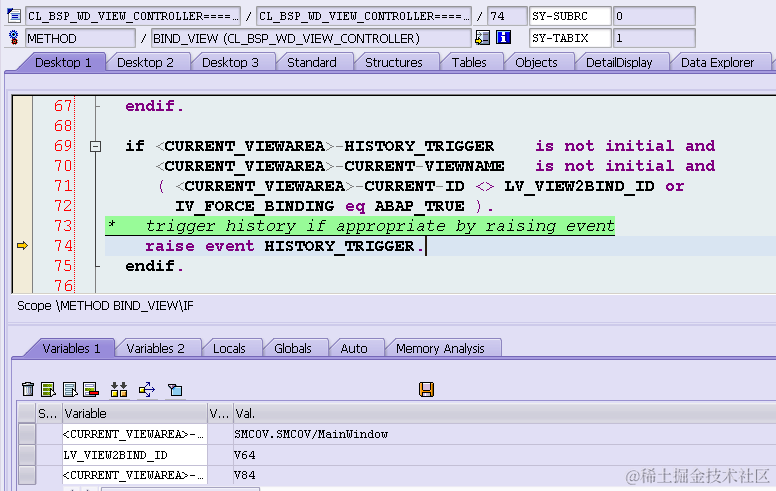
Task: Open the Standard tab
Action: click(312, 62)
